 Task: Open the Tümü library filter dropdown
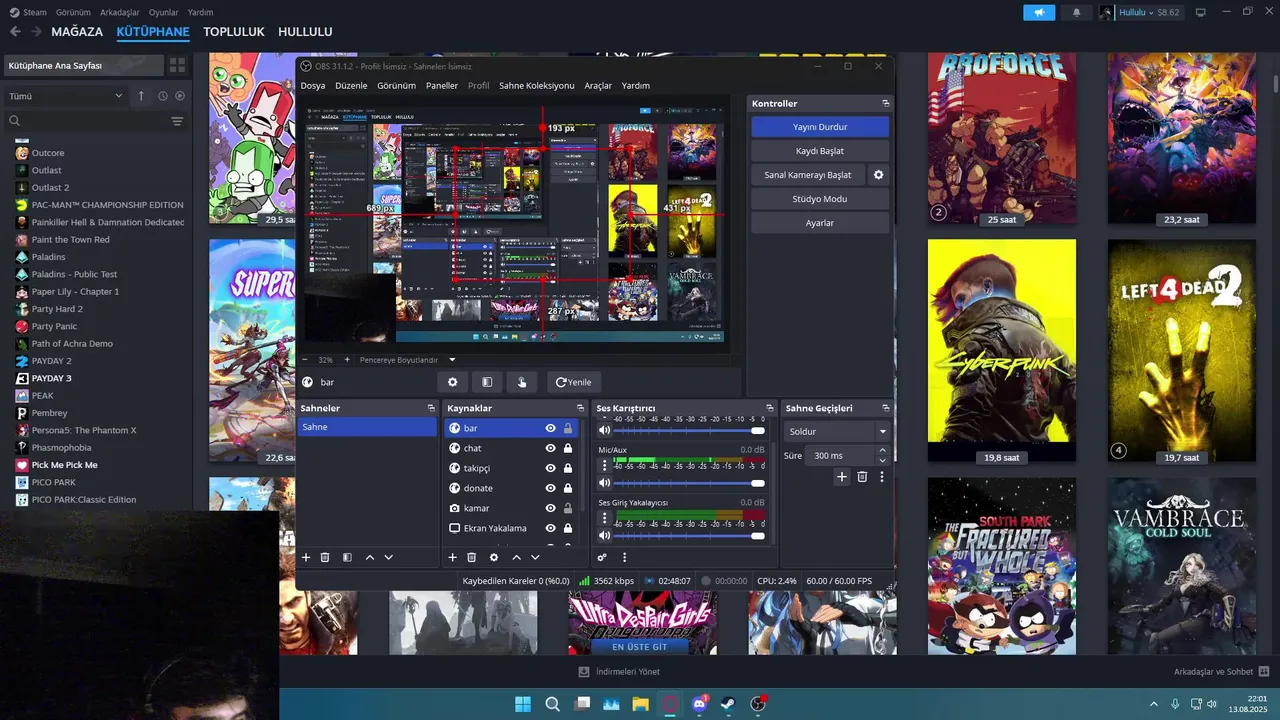click(66, 96)
